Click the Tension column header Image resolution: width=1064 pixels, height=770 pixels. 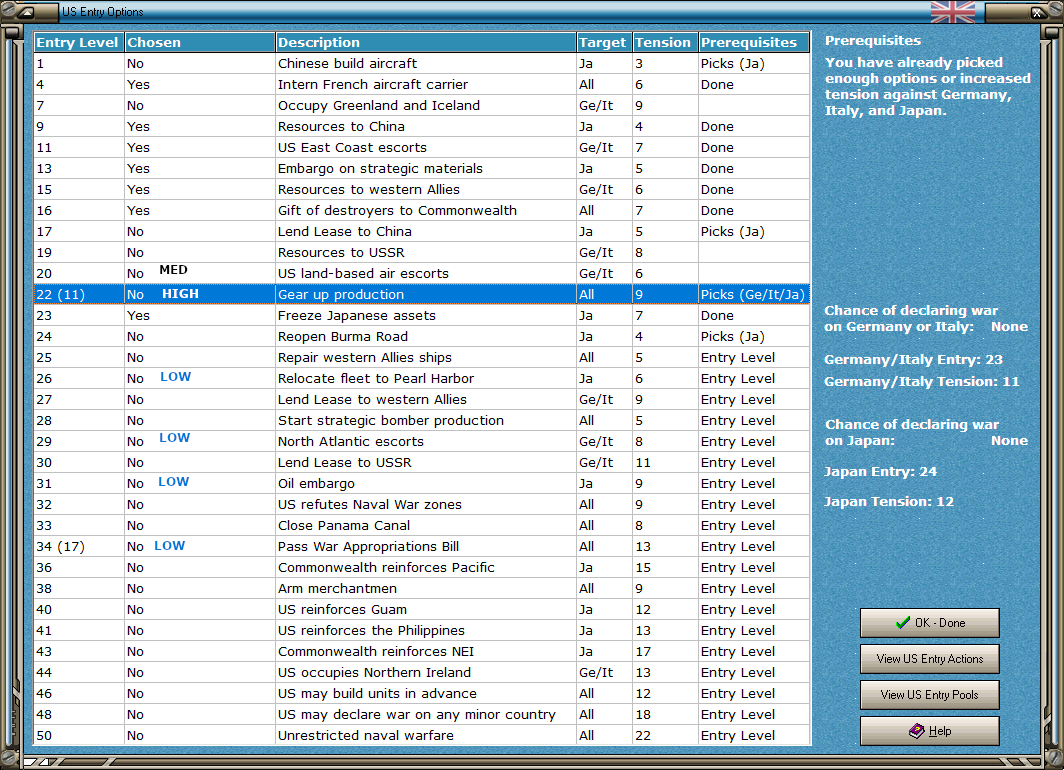pos(665,42)
